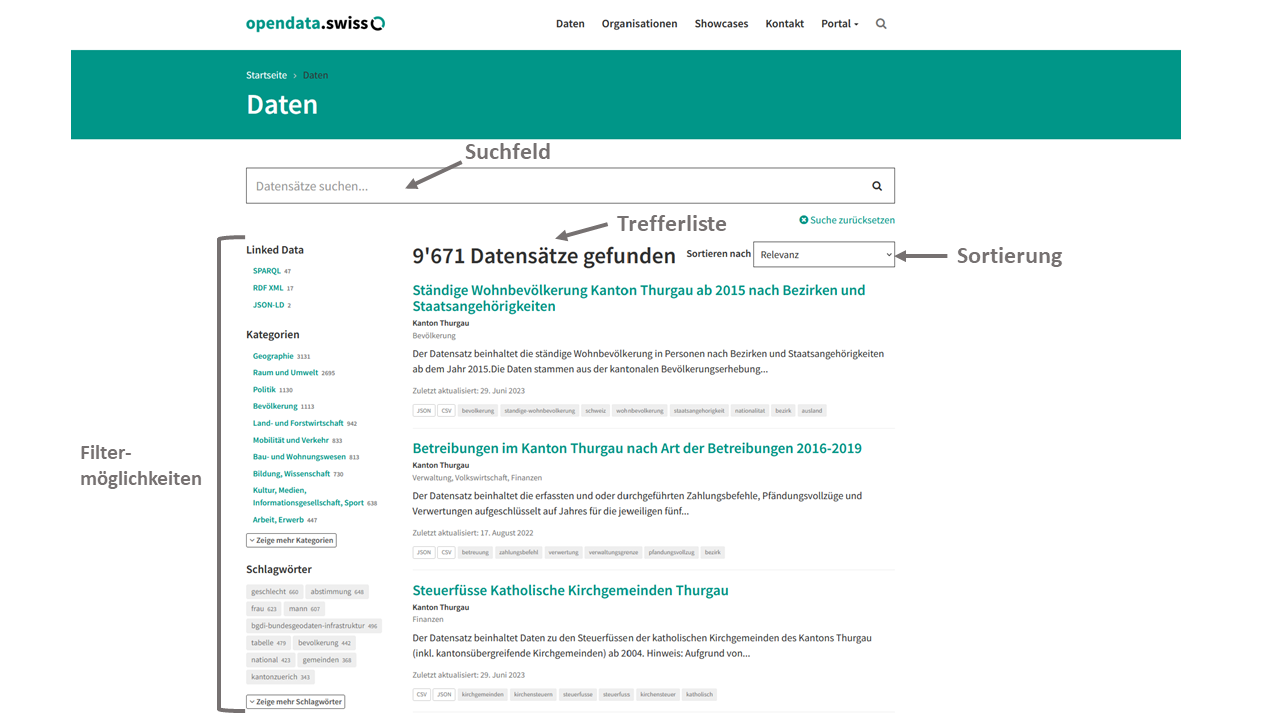Click CSV format badge of Steuerfüsse dataset
The height and width of the screenshot is (720, 1280).
[422, 694]
